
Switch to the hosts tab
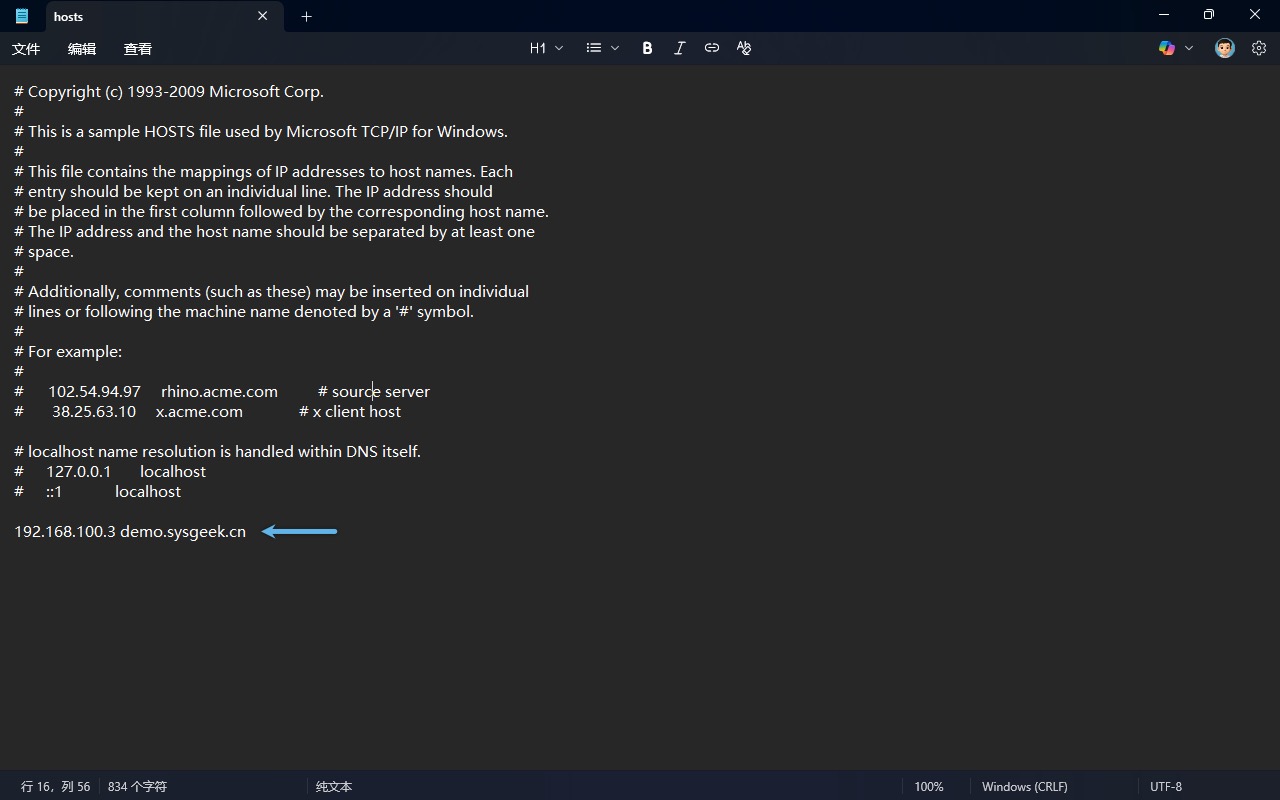tap(140, 16)
